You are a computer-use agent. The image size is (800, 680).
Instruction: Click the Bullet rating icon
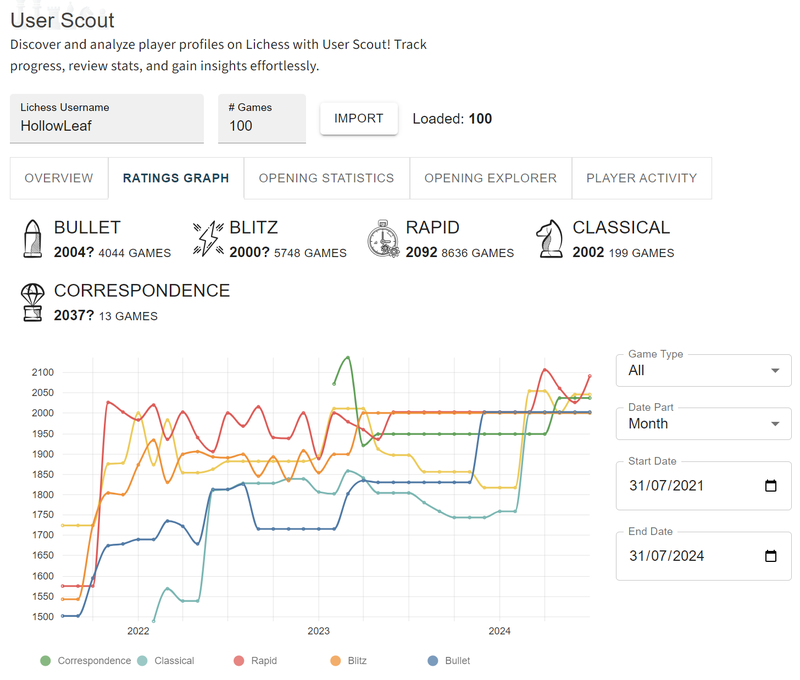click(x=32, y=240)
